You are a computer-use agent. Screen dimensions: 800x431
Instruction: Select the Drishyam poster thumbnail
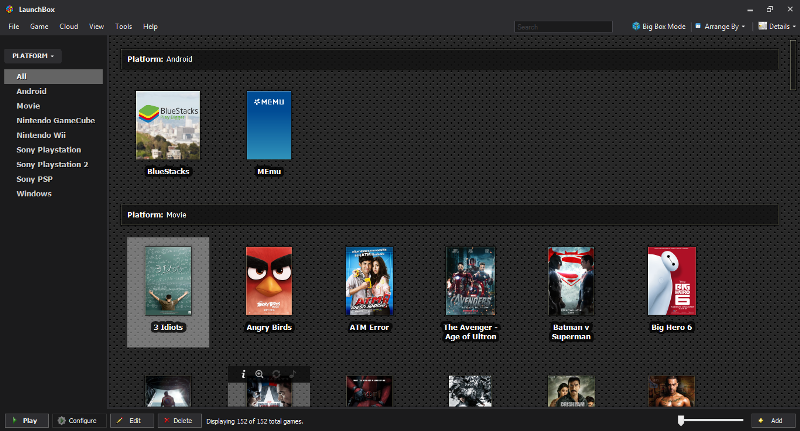tap(571, 391)
